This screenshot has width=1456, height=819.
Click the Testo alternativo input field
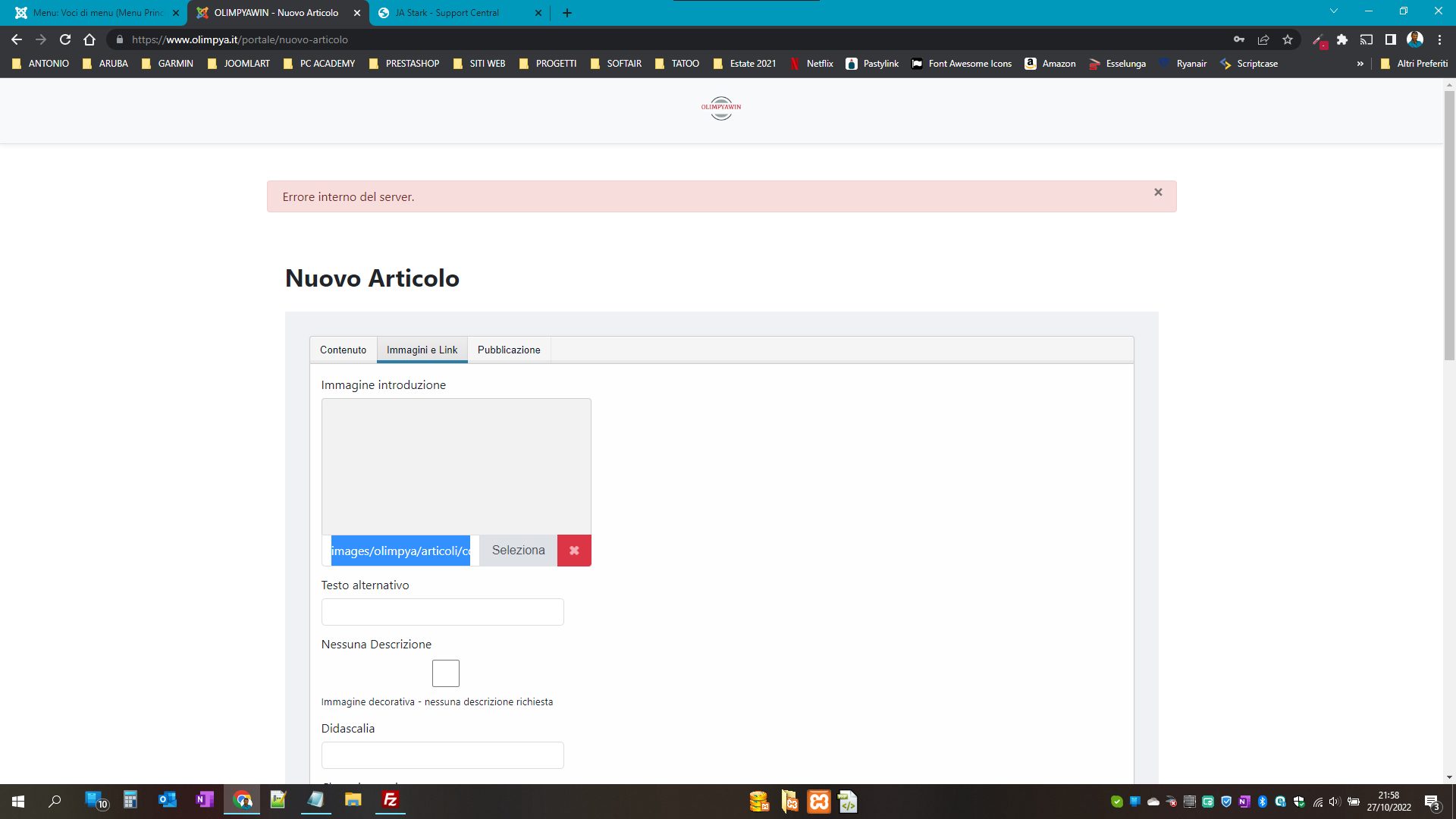(442, 612)
